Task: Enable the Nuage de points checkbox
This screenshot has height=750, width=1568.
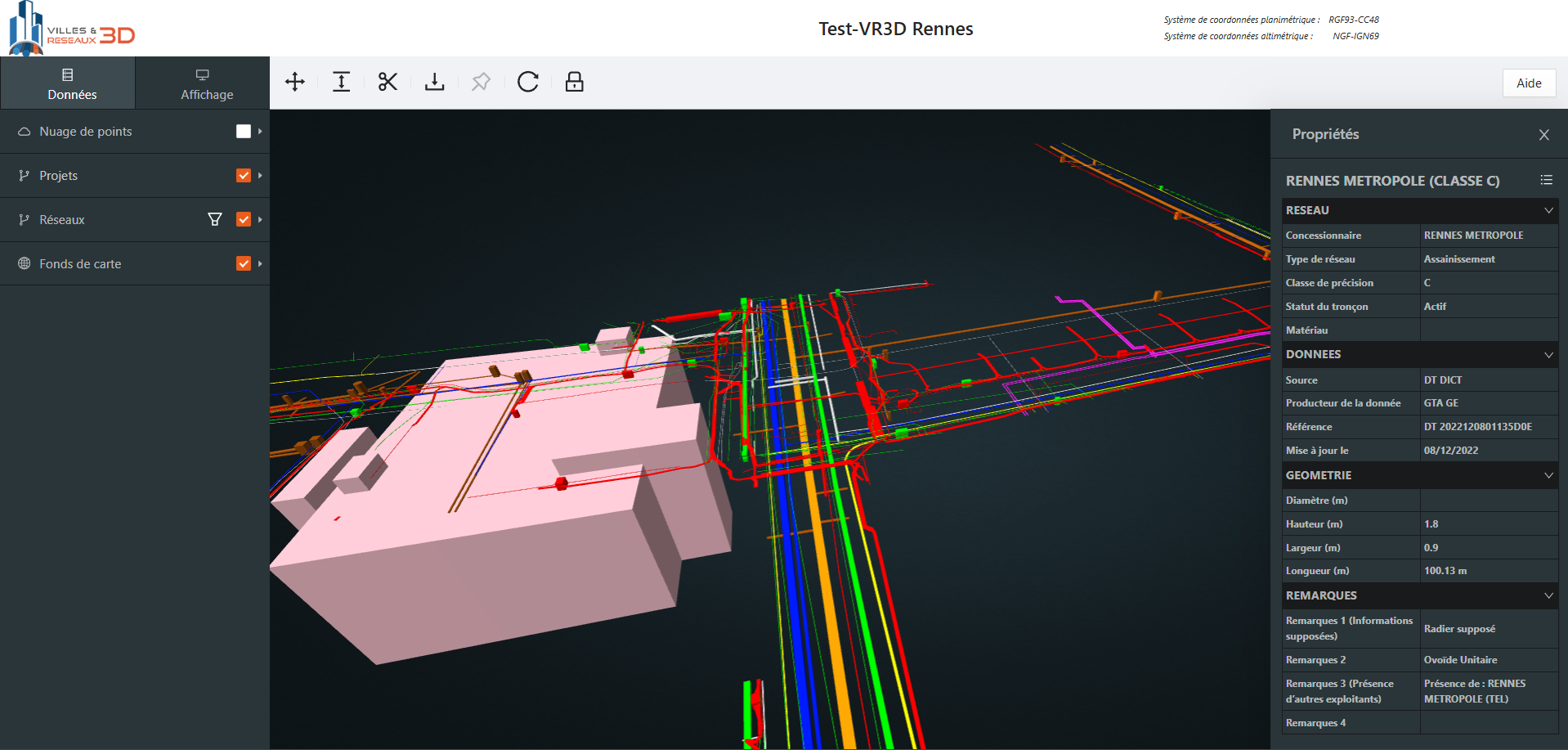Action: pos(244,132)
